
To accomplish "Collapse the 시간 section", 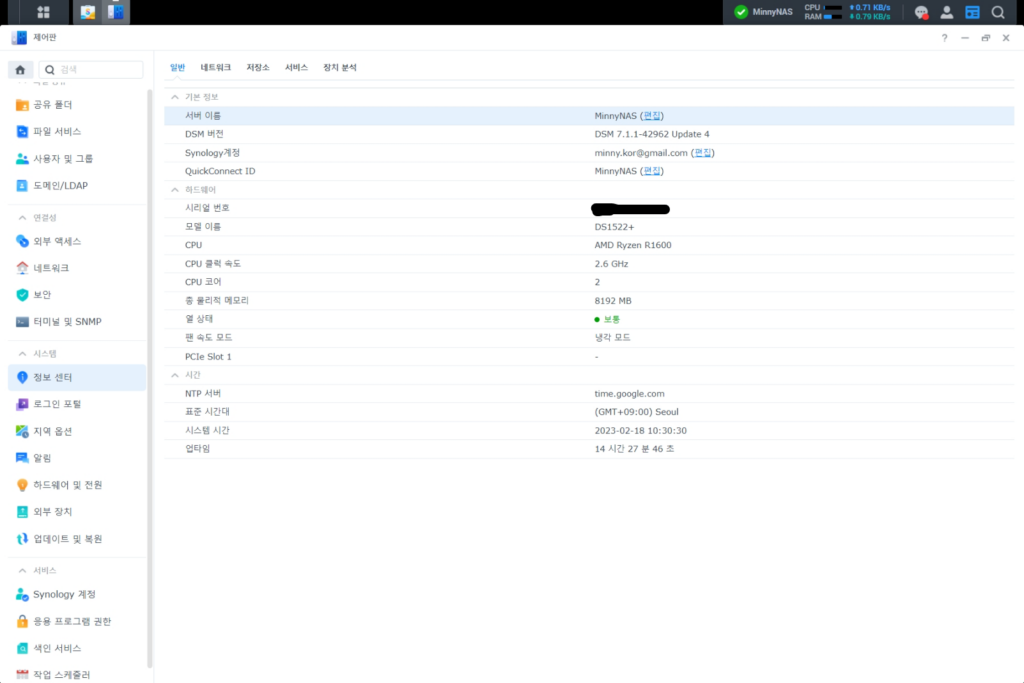I will 174,375.
